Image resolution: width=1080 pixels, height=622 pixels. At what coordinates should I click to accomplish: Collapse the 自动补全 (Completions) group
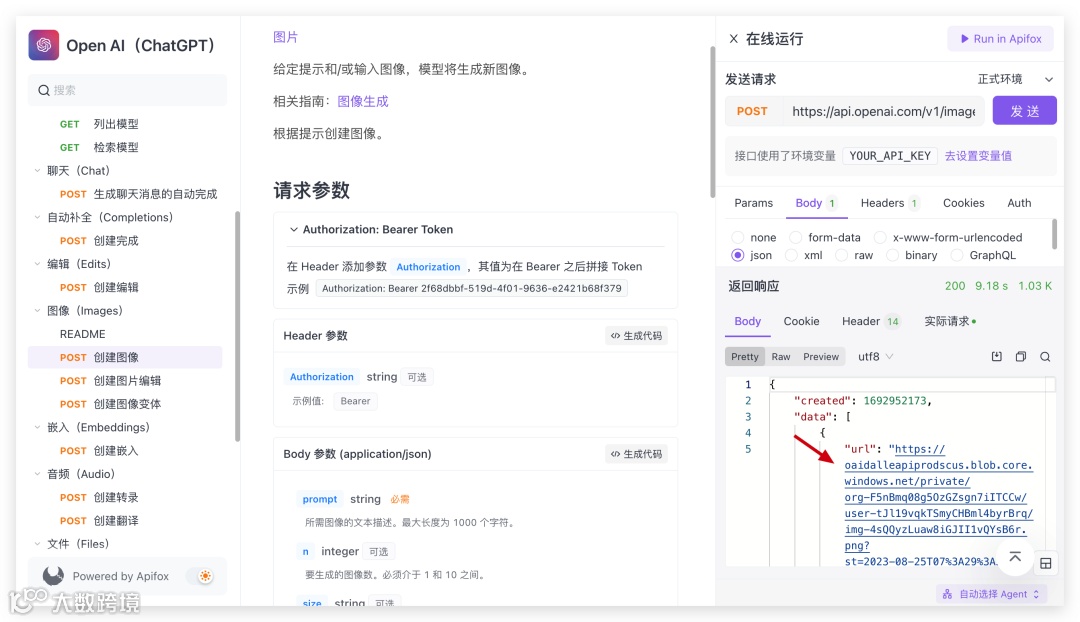click(37, 217)
